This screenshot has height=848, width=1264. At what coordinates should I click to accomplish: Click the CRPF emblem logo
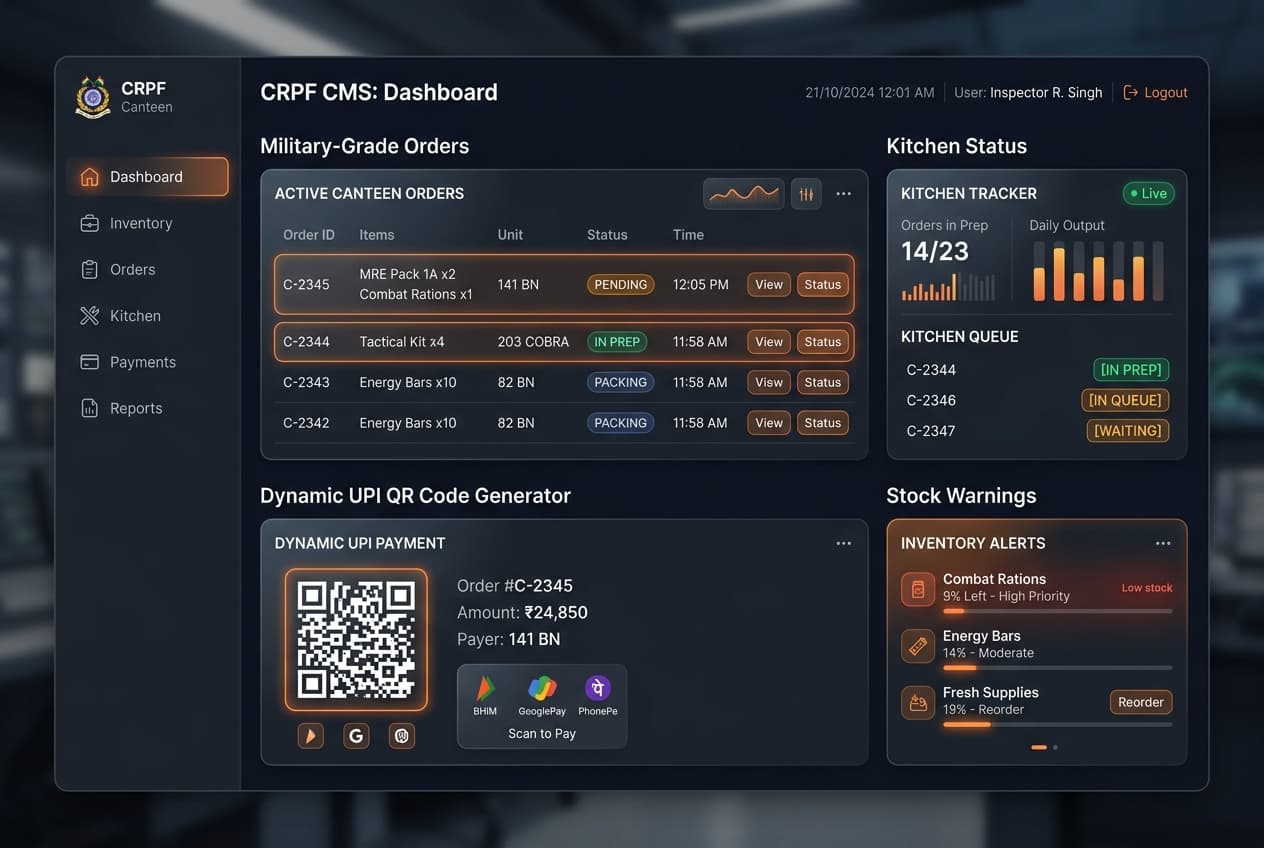pos(93,97)
